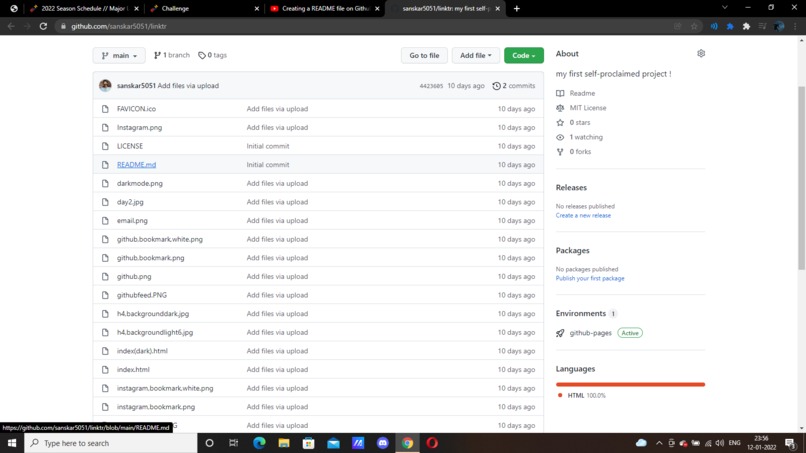806x453 pixels.
Task: Switch to the Challenge tab
Action: (x=206, y=8)
